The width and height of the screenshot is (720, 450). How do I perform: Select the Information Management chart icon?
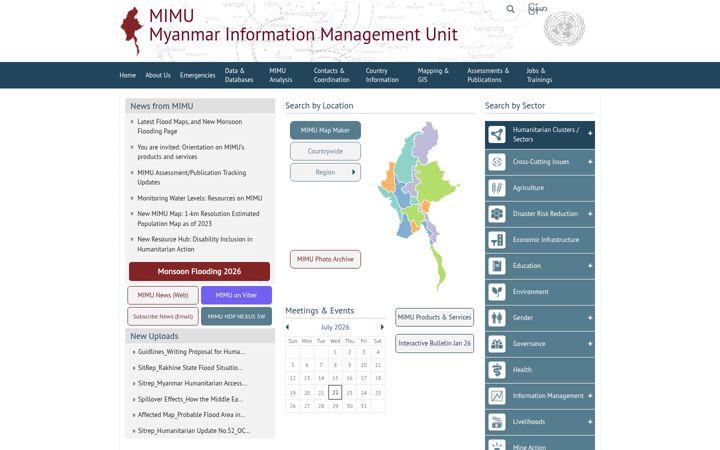point(497,396)
